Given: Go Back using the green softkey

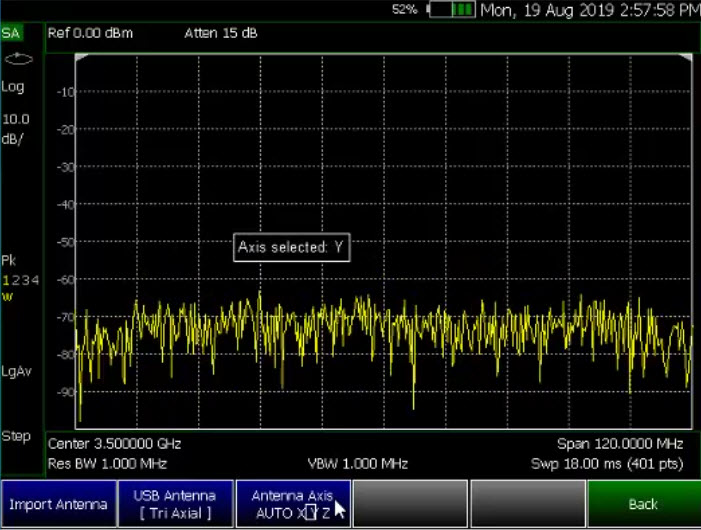Looking at the screenshot, I should coord(644,505).
